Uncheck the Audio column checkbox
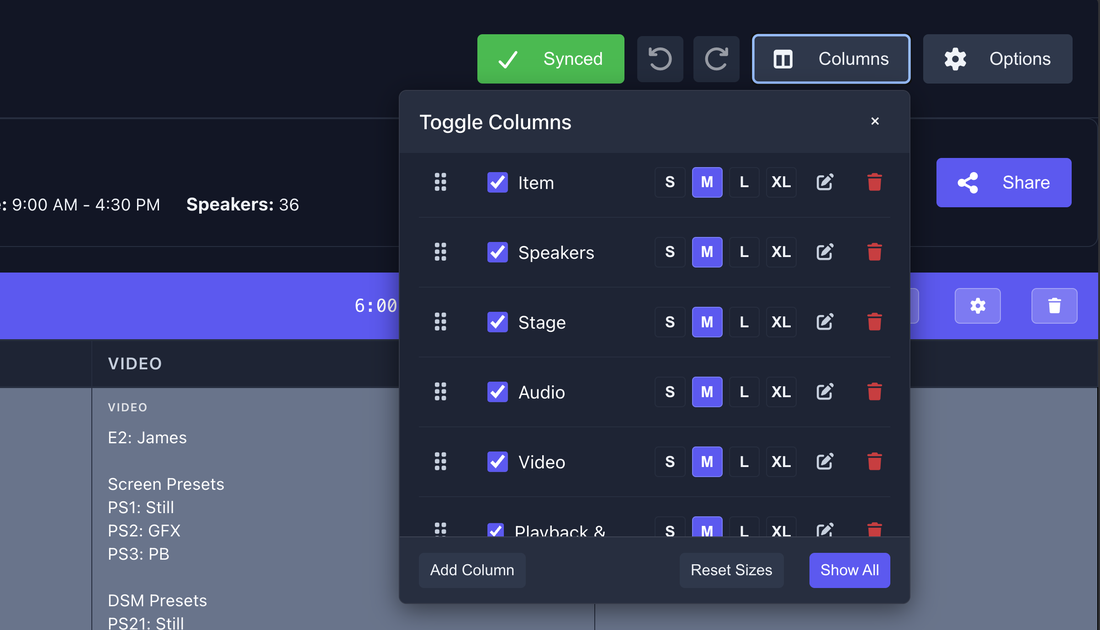Image resolution: width=1100 pixels, height=630 pixels. 497,391
